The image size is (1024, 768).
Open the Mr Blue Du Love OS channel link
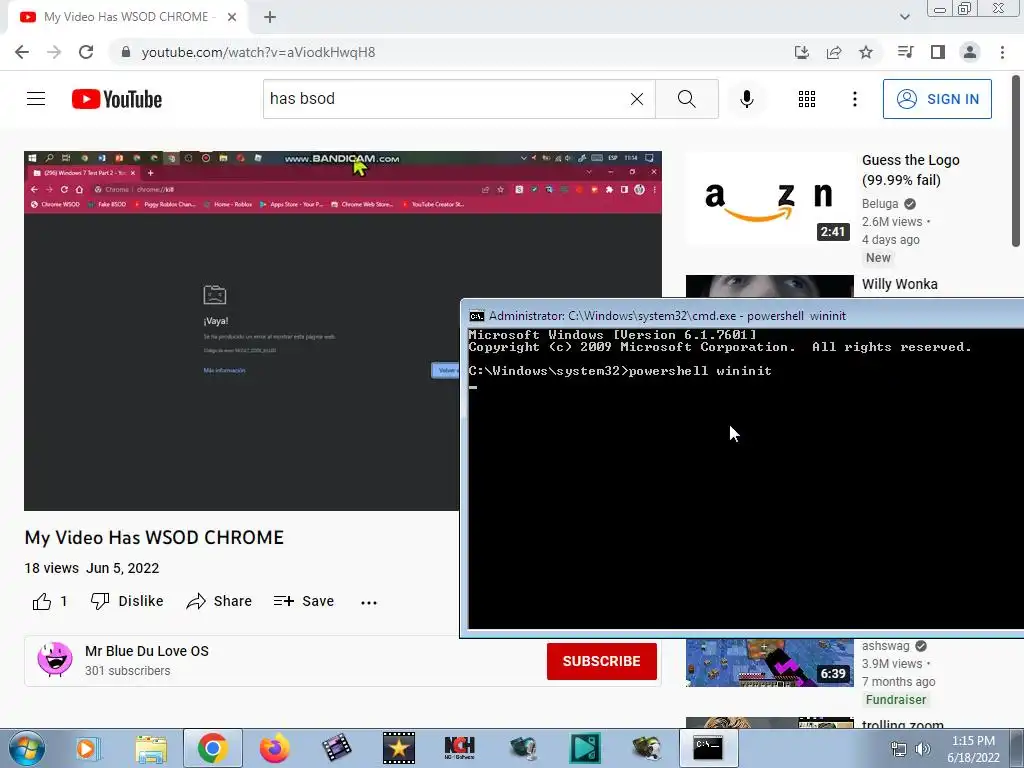[147, 651]
